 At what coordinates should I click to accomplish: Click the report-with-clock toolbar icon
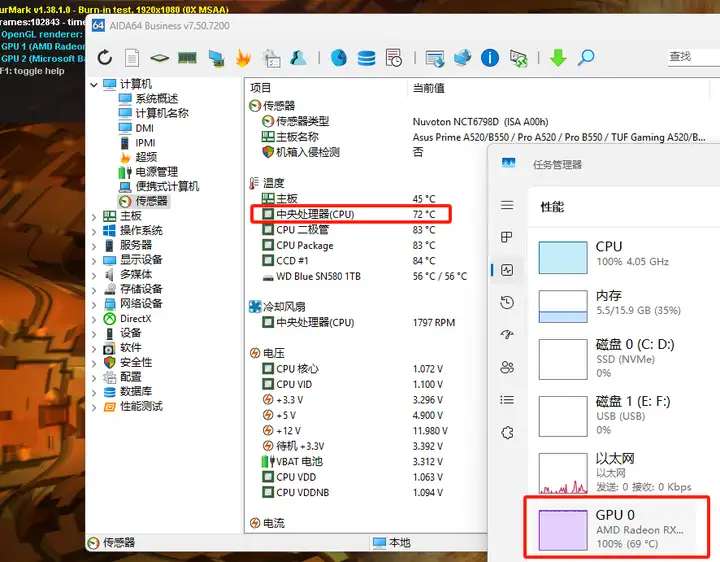coord(394,58)
